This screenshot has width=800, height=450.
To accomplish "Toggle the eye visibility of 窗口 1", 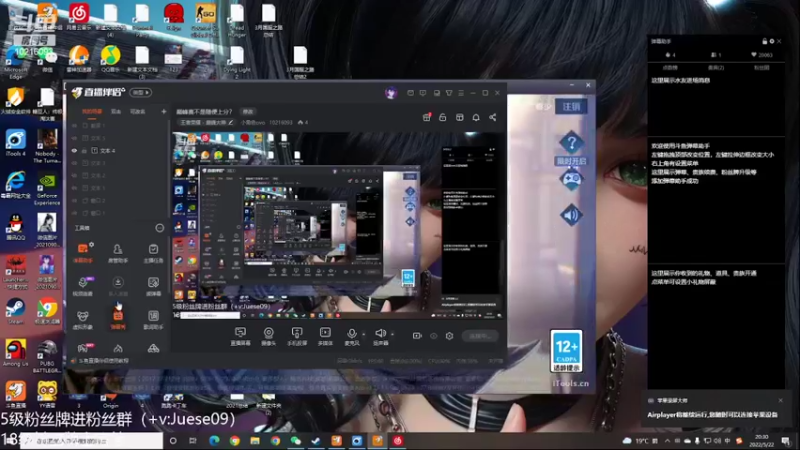I will (x=74, y=213).
